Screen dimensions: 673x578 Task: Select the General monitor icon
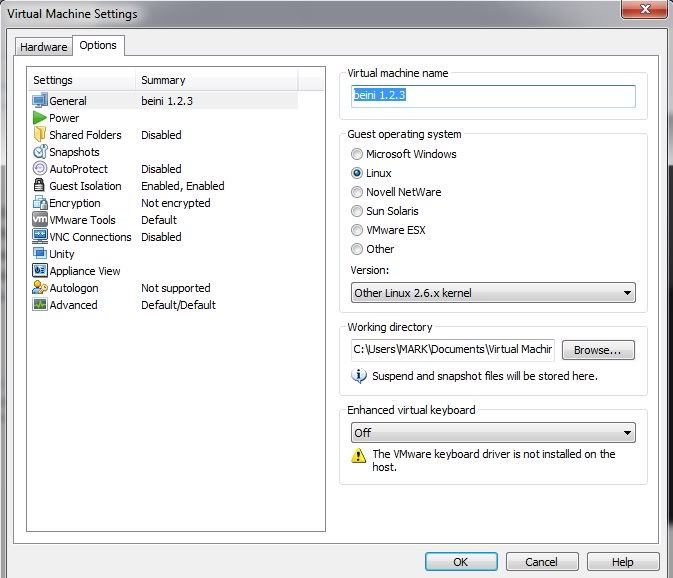[39, 100]
